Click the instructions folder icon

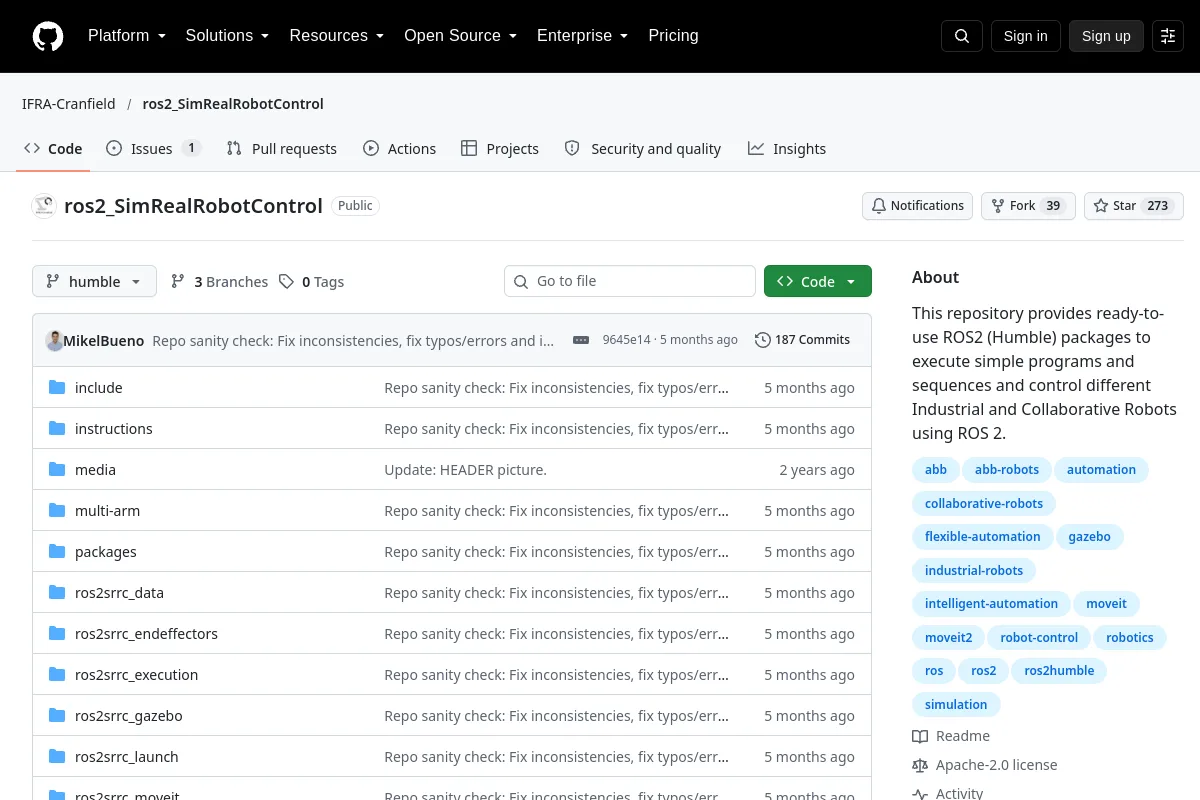57,428
